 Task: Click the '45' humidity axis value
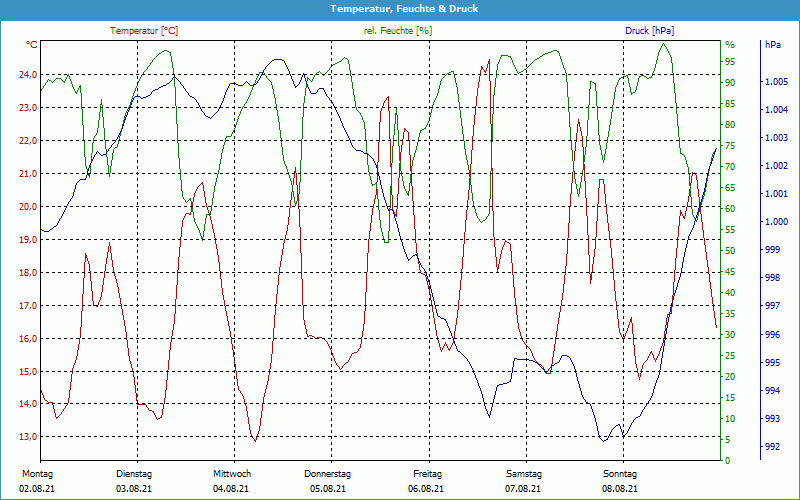click(x=730, y=272)
